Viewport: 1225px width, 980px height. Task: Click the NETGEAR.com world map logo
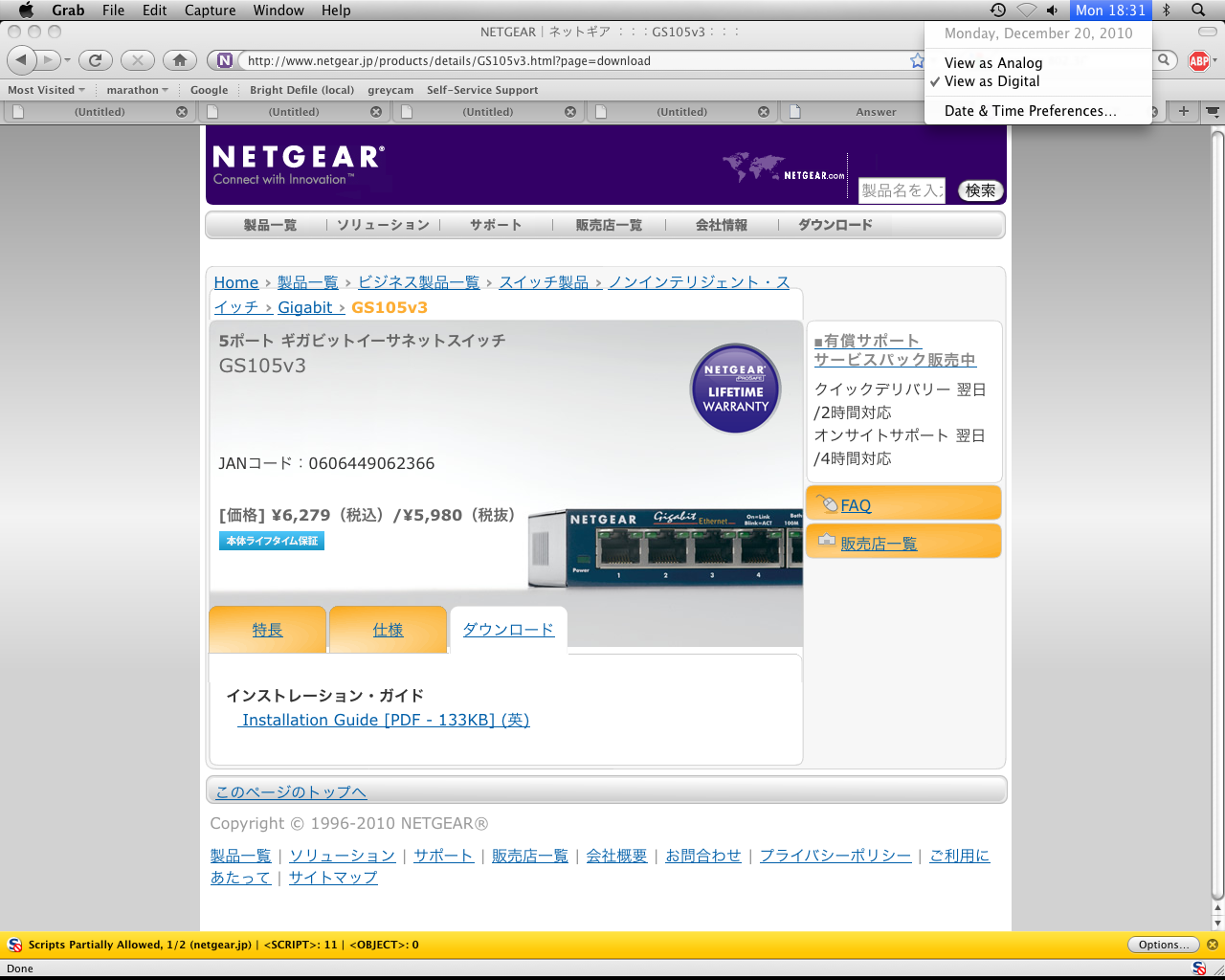[784, 167]
